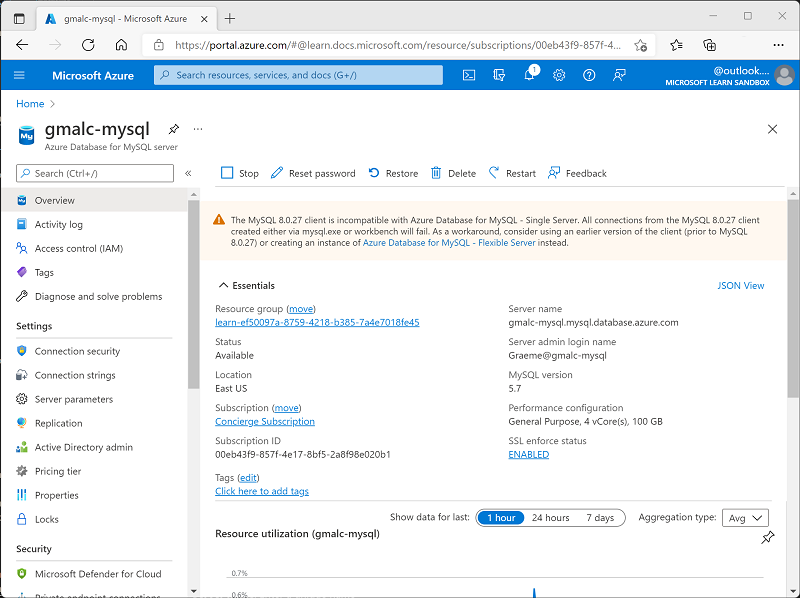
Task: Open Concierge Subscription link
Action: pos(265,421)
